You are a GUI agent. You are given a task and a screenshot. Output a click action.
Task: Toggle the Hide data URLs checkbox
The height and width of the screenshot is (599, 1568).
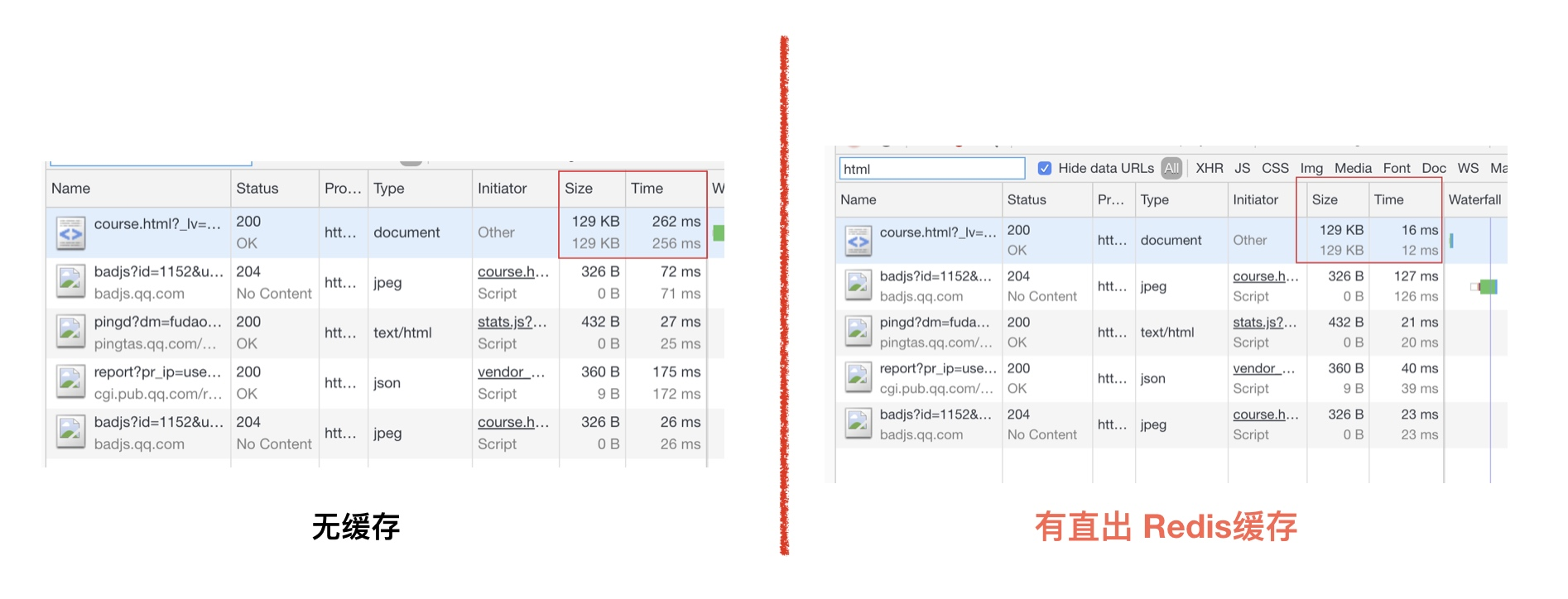tap(1045, 168)
